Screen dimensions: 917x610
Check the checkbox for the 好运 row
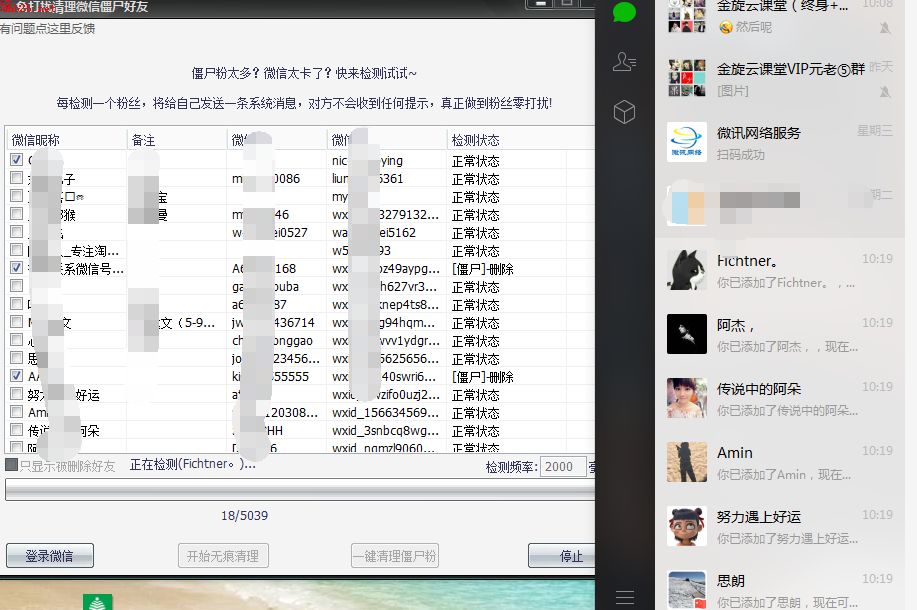[x=16, y=394]
